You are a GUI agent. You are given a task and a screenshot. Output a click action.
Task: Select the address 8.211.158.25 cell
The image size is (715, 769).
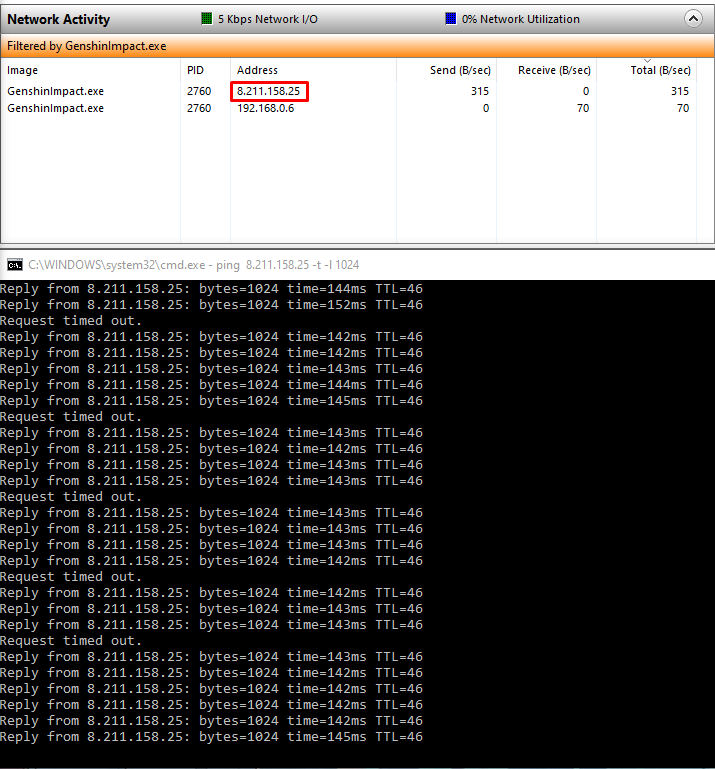[269, 91]
